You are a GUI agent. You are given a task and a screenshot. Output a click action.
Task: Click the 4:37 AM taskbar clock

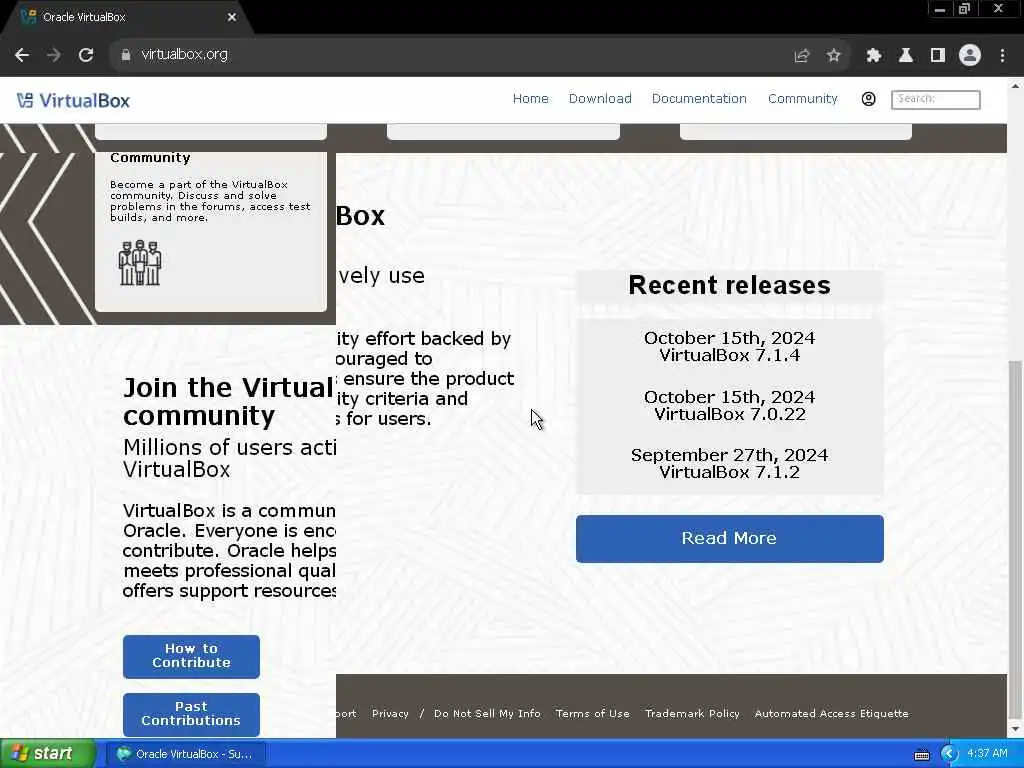point(987,754)
